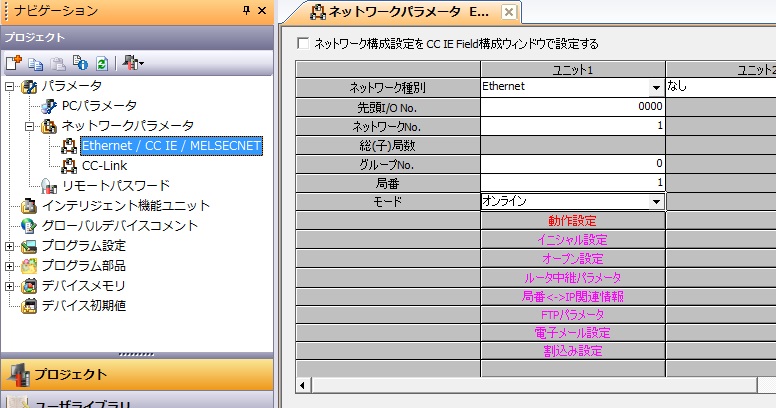The image size is (776, 408).
Task: Click the green refresh icon in project toolbar
Action: 101,63
